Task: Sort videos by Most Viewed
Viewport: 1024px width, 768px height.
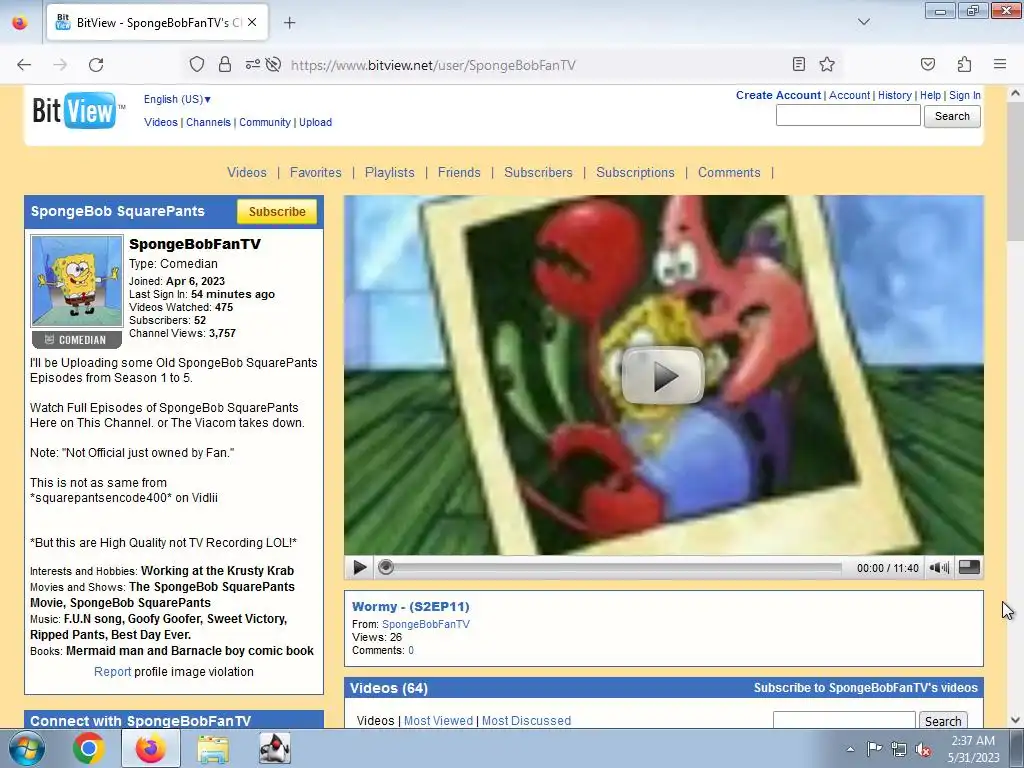Action: point(438,720)
